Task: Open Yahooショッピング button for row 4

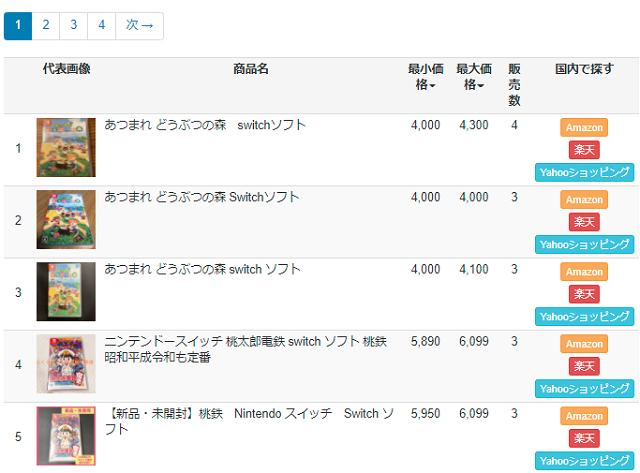Action: pyautogui.click(x=584, y=389)
